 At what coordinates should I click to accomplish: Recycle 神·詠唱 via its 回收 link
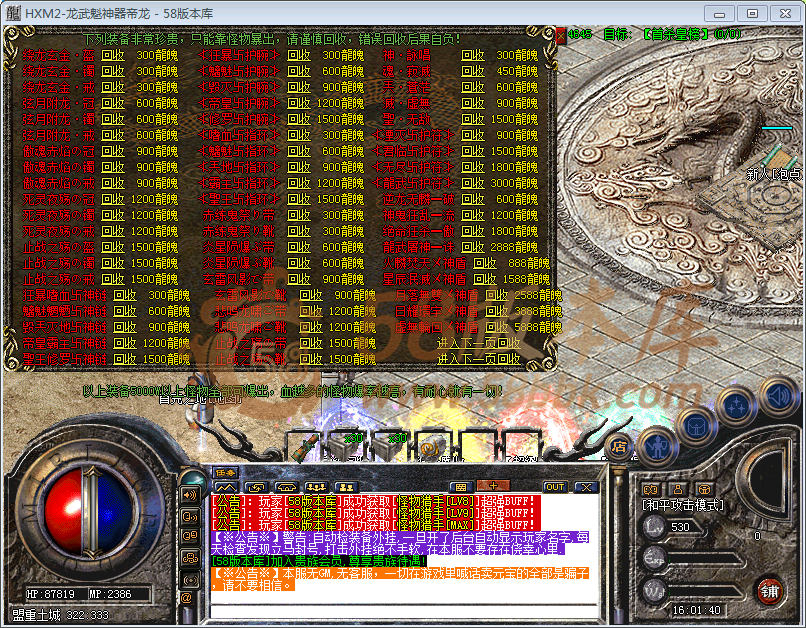click(472, 55)
